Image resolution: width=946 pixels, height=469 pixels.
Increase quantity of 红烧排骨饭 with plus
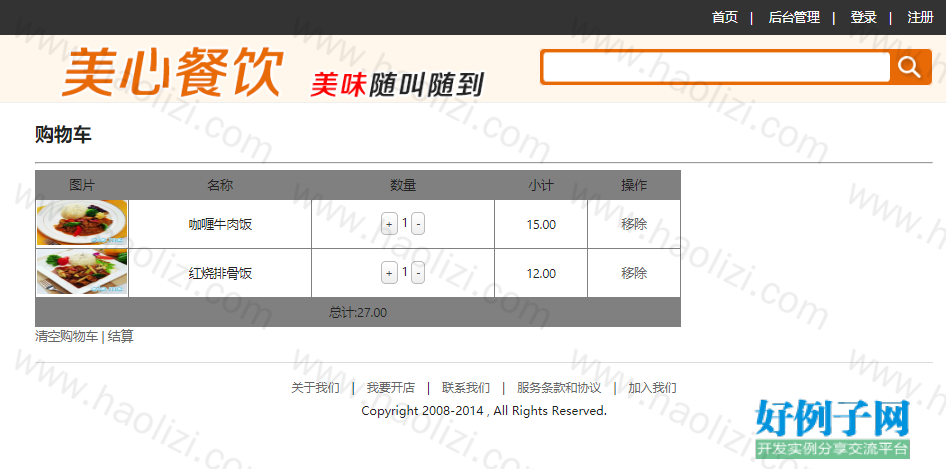(389, 273)
